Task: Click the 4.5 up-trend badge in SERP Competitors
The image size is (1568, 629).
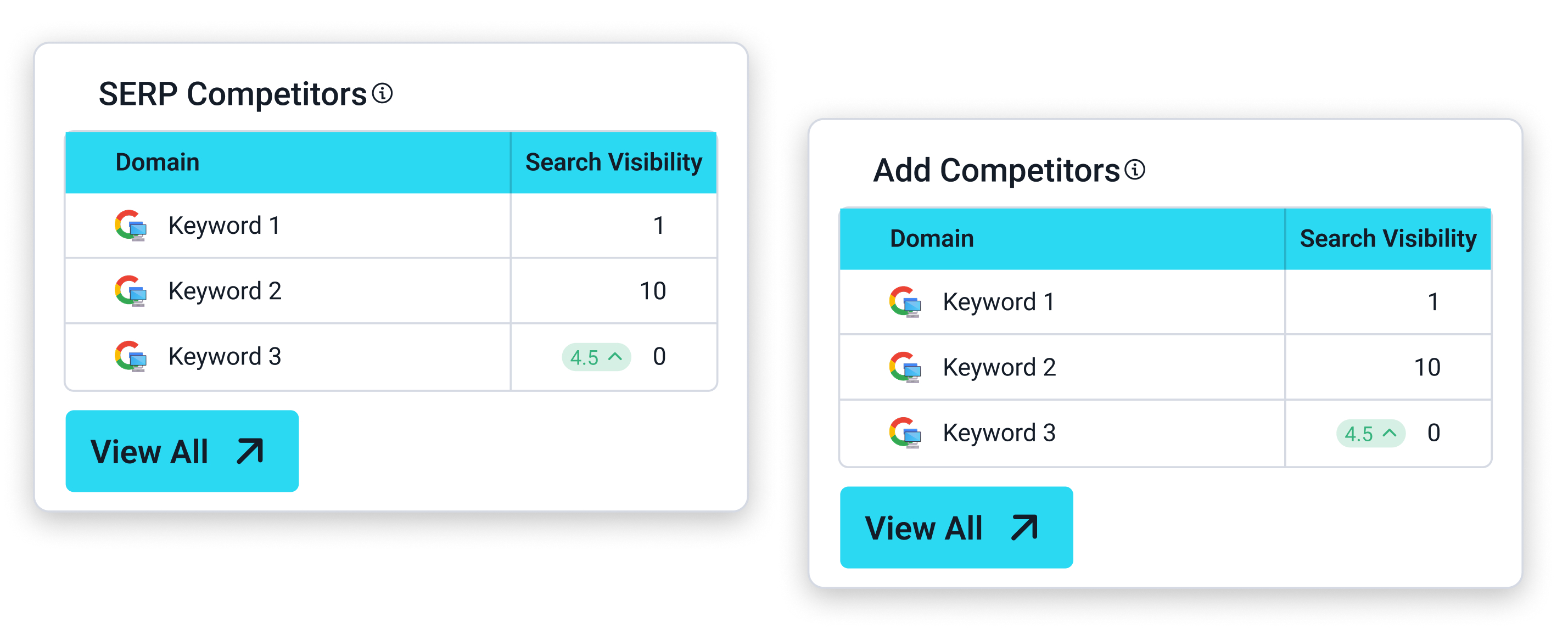Action: [x=595, y=357]
